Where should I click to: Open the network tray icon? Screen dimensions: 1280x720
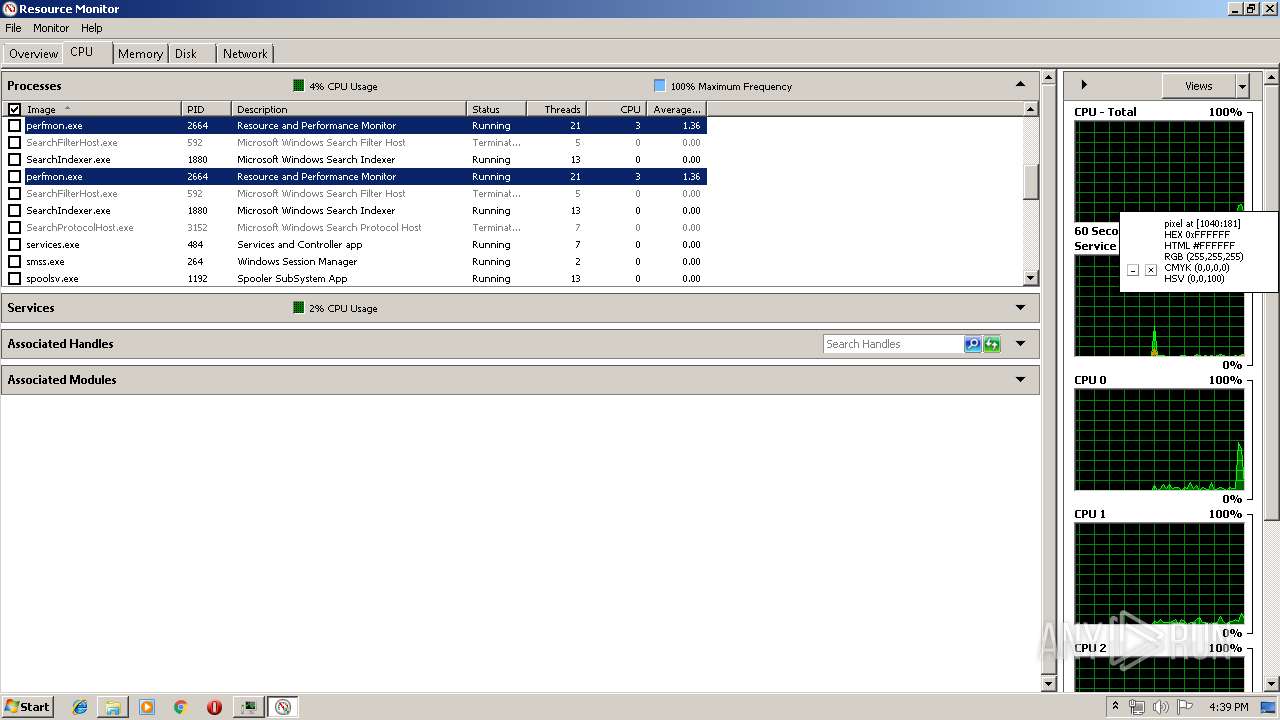(x=1137, y=707)
